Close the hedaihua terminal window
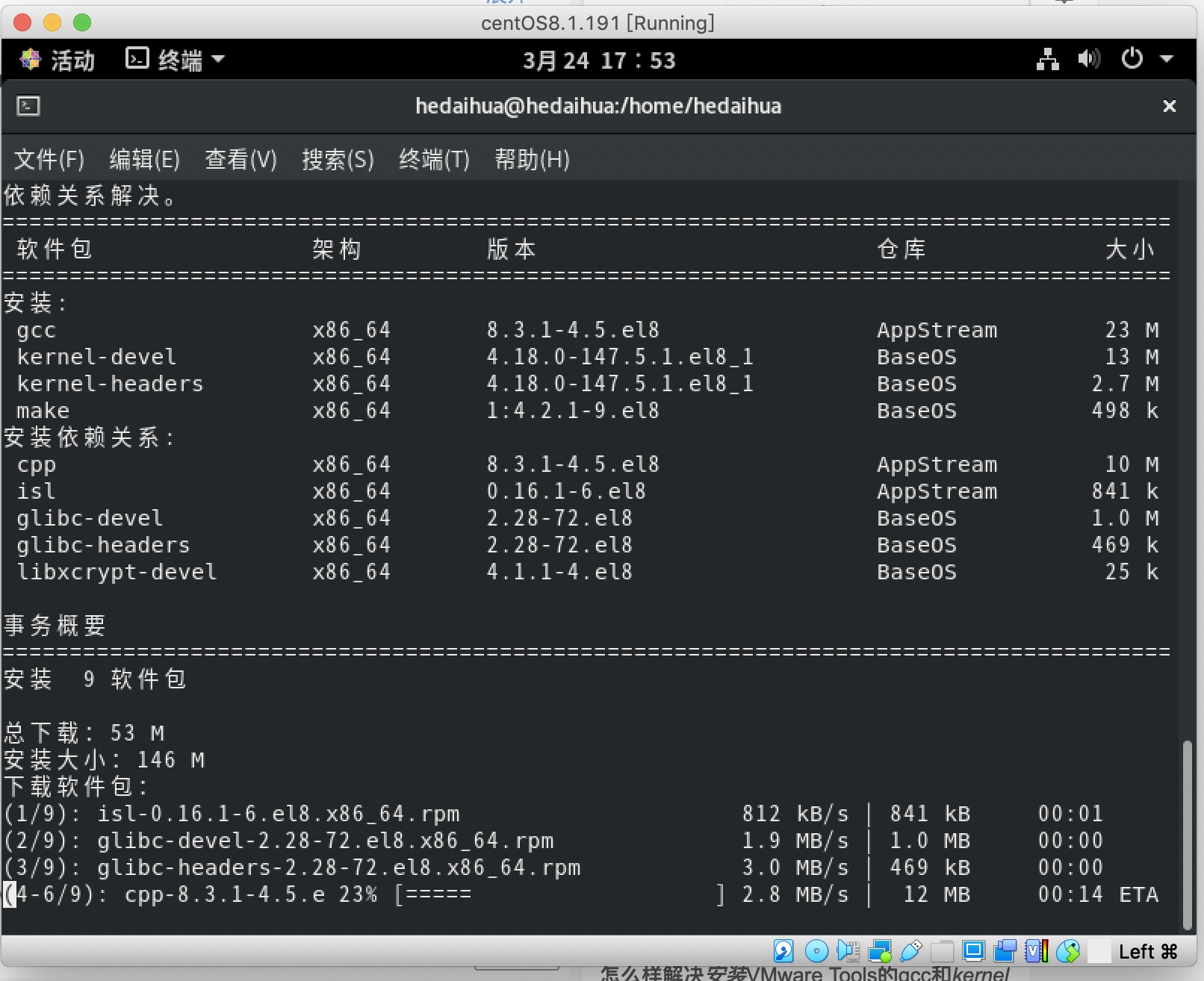Screen dimensions: 1204x981 (x=1170, y=106)
